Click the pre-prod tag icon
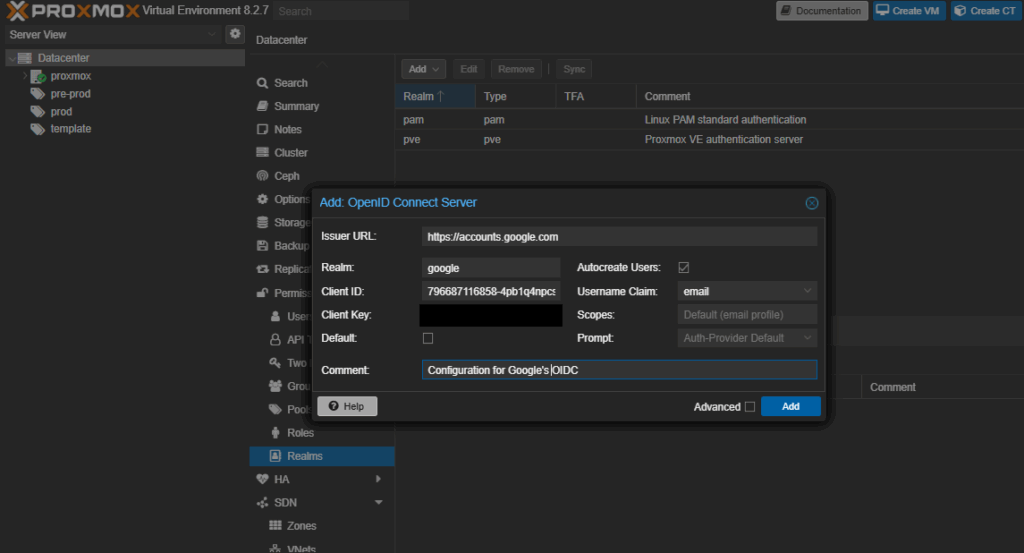 [39, 94]
